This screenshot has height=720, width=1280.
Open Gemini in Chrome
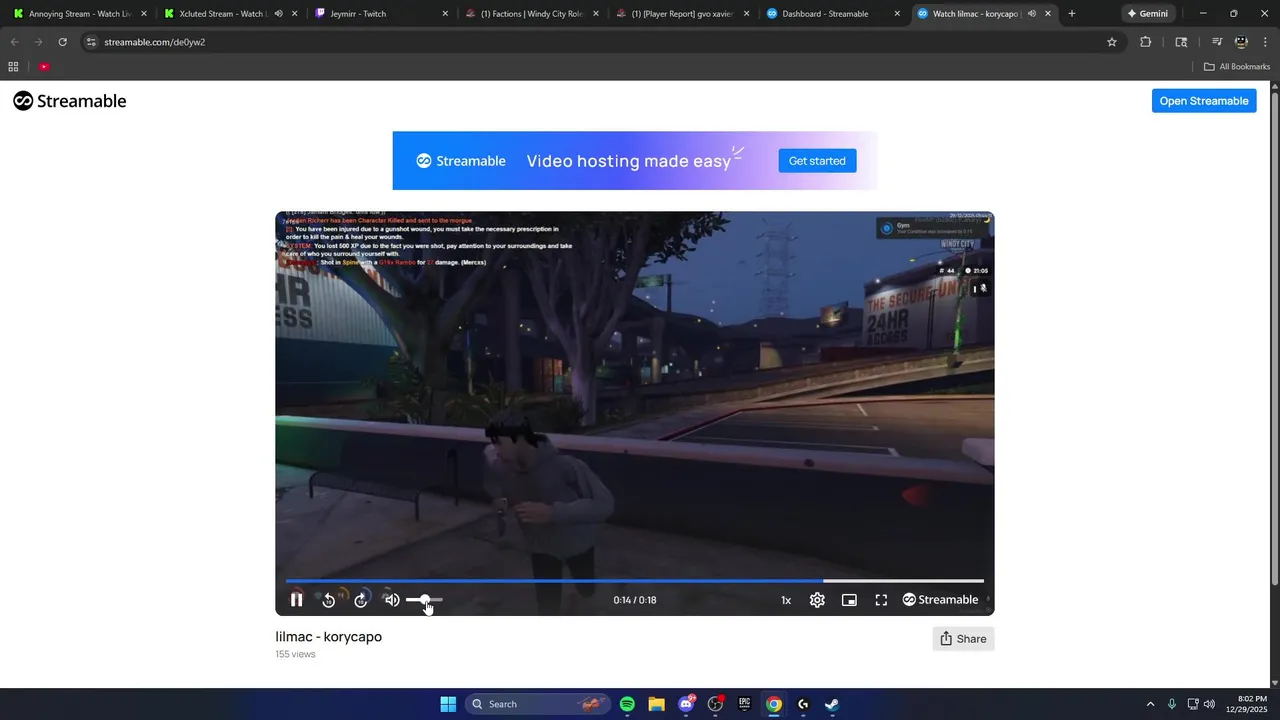[x=1146, y=14]
